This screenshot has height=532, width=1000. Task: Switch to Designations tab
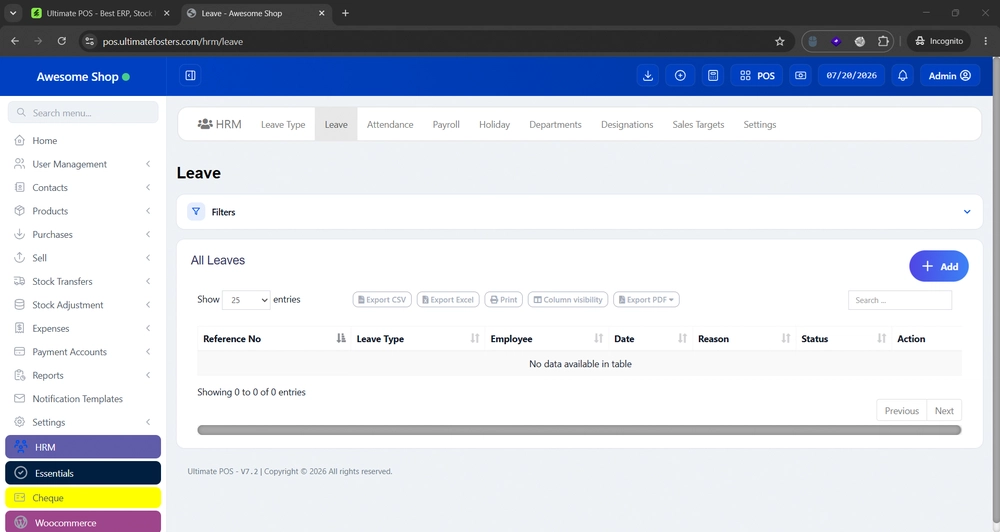coord(627,124)
